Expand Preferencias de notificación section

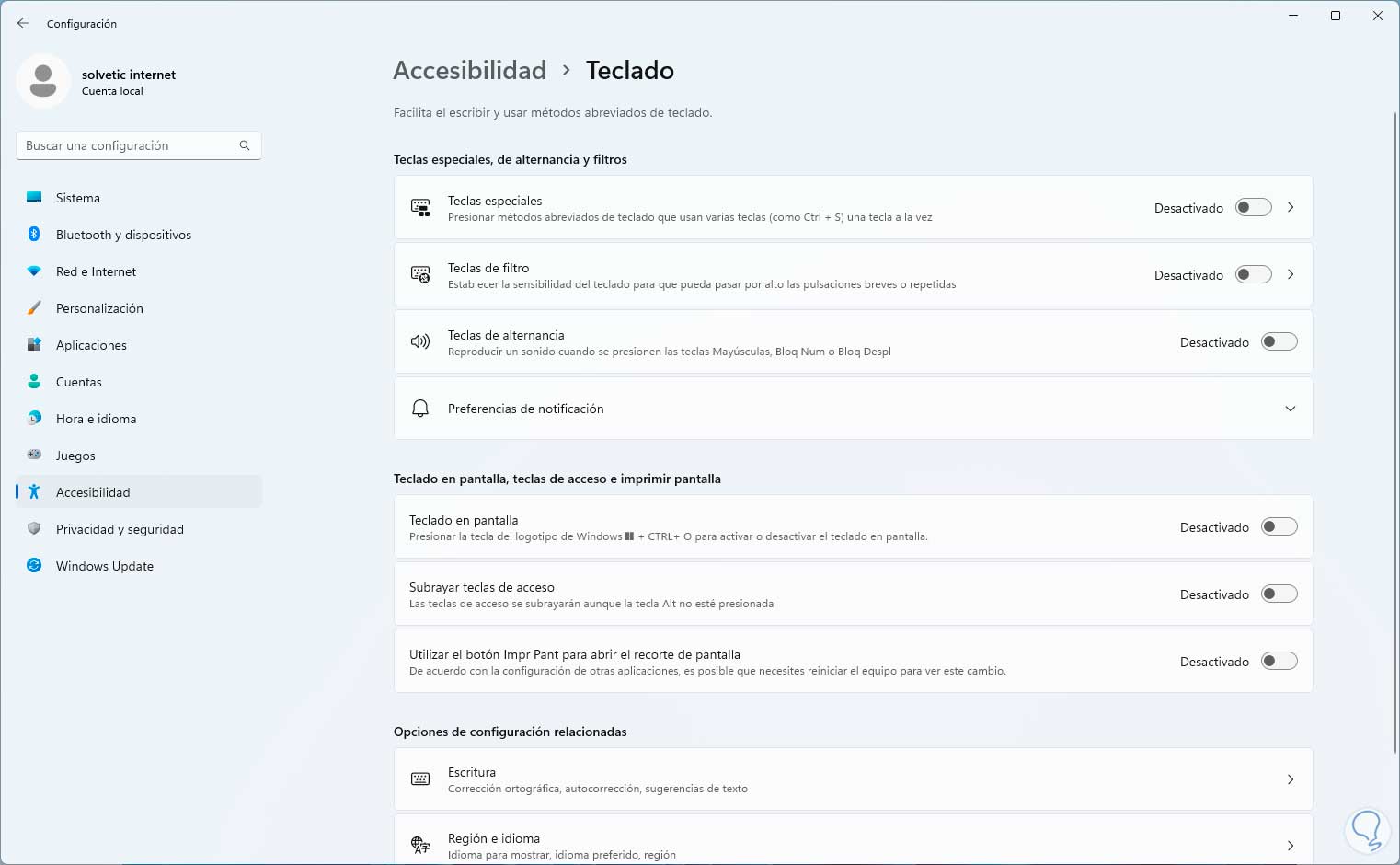[x=1290, y=409]
